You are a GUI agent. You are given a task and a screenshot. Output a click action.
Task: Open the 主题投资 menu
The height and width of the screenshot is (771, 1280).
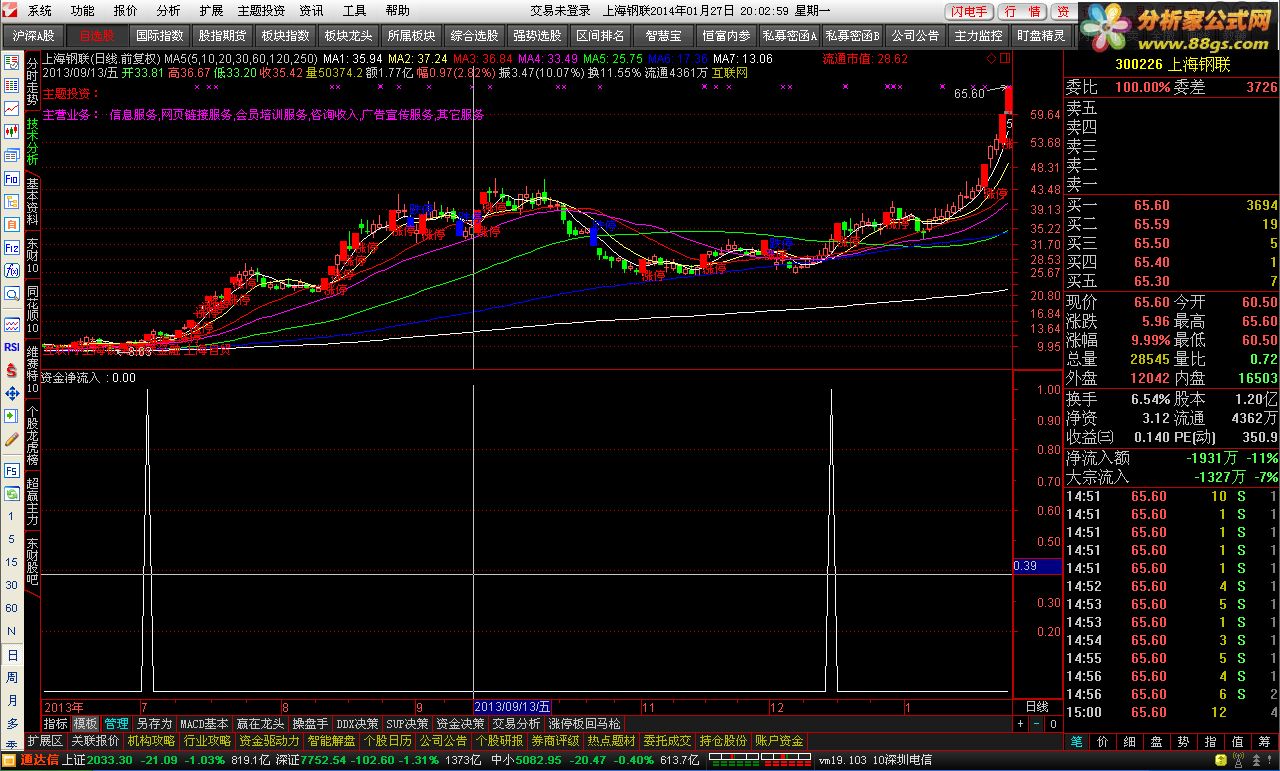click(261, 11)
